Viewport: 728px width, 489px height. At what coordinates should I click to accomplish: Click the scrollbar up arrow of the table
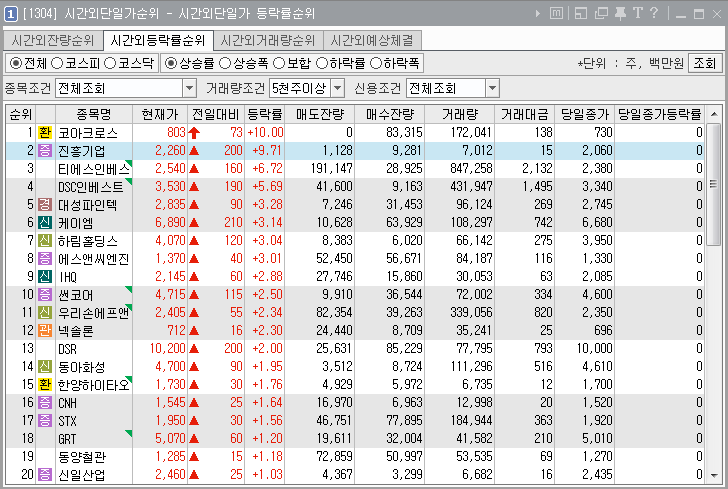coord(714,114)
